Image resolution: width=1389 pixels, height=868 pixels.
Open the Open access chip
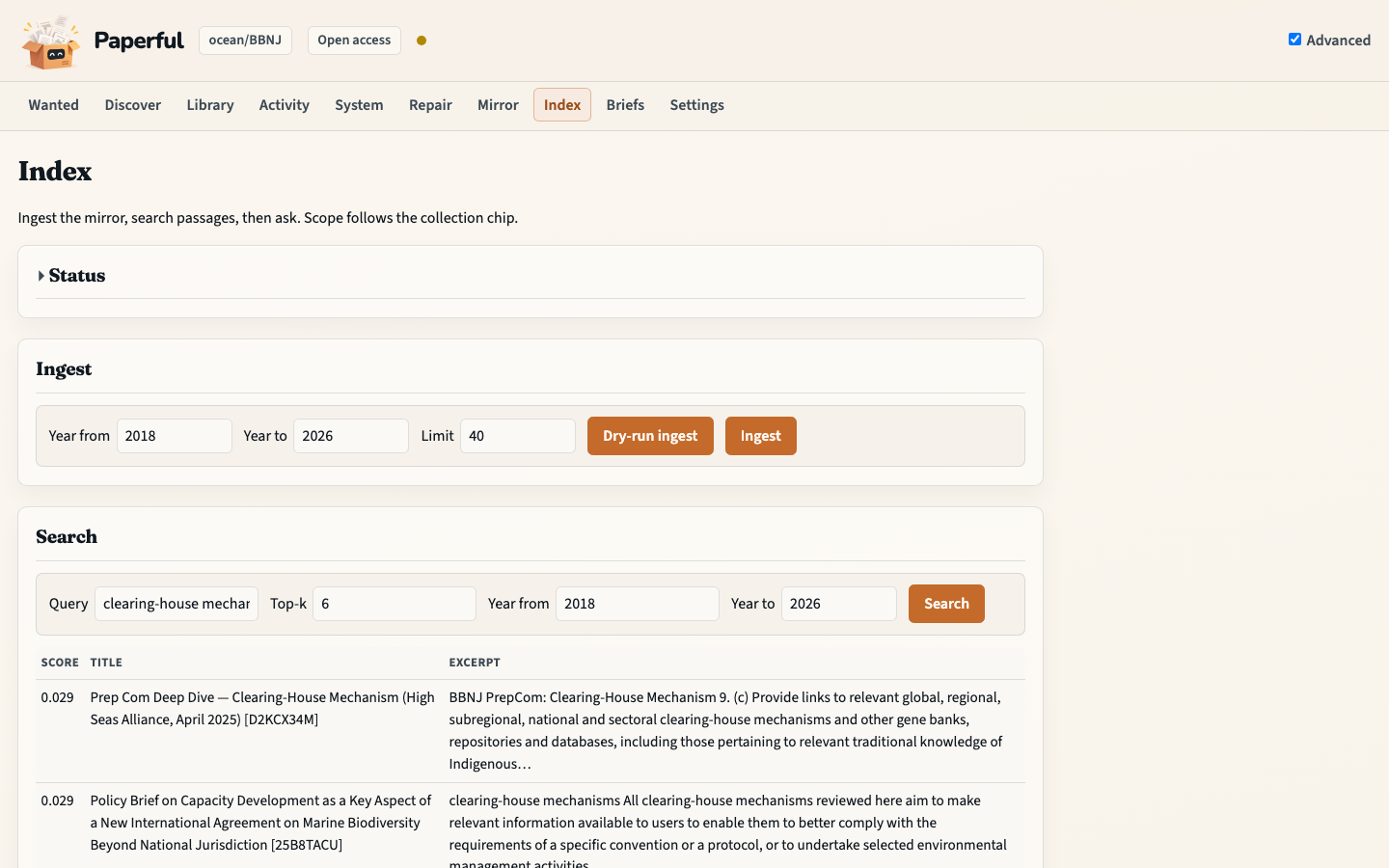coord(354,41)
